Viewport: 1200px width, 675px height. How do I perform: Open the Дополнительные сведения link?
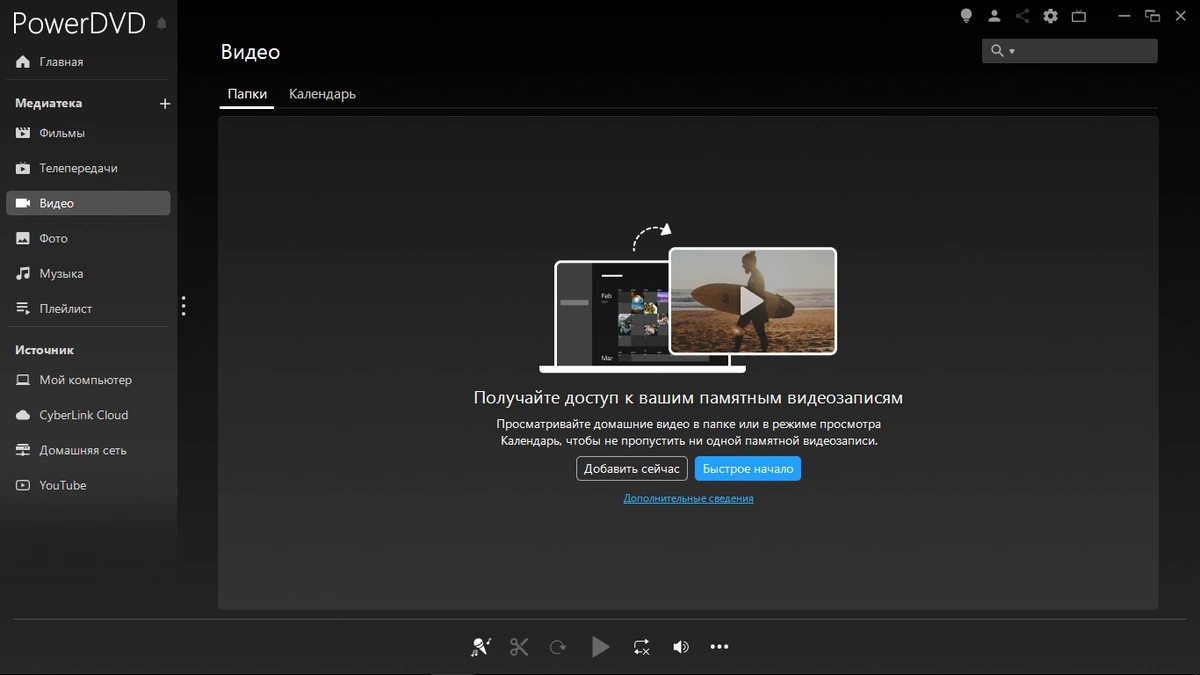pyautogui.click(x=688, y=498)
